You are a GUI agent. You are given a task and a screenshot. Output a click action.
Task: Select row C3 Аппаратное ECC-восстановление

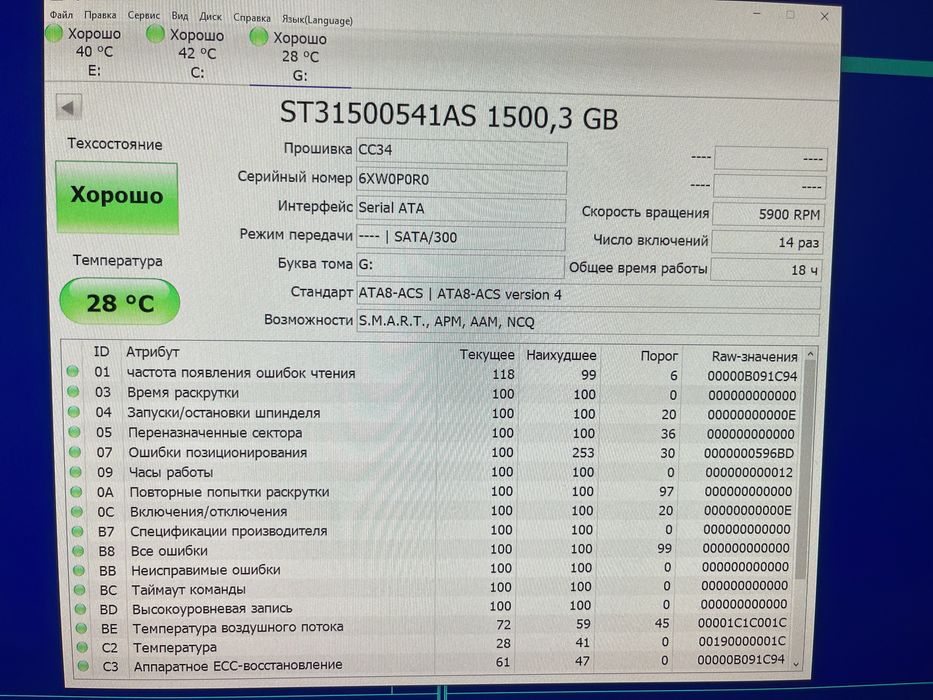[433, 665]
